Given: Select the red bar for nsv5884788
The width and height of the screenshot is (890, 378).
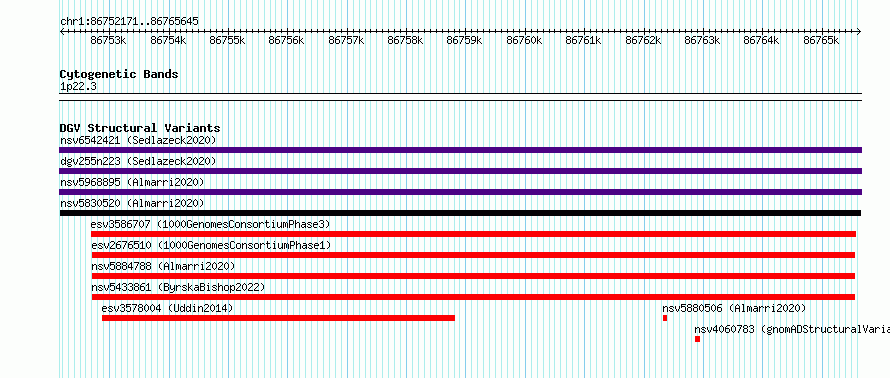Looking at the screenshot, I should (x=473, y=276).
